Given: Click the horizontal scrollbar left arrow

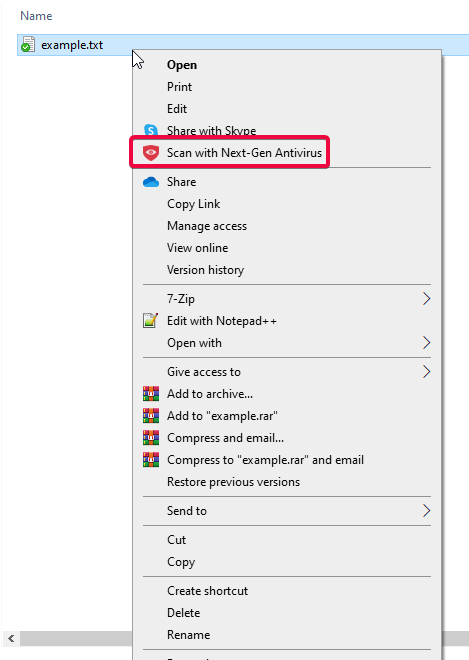Looking at the screenshot, I should [x=11, y=639].
